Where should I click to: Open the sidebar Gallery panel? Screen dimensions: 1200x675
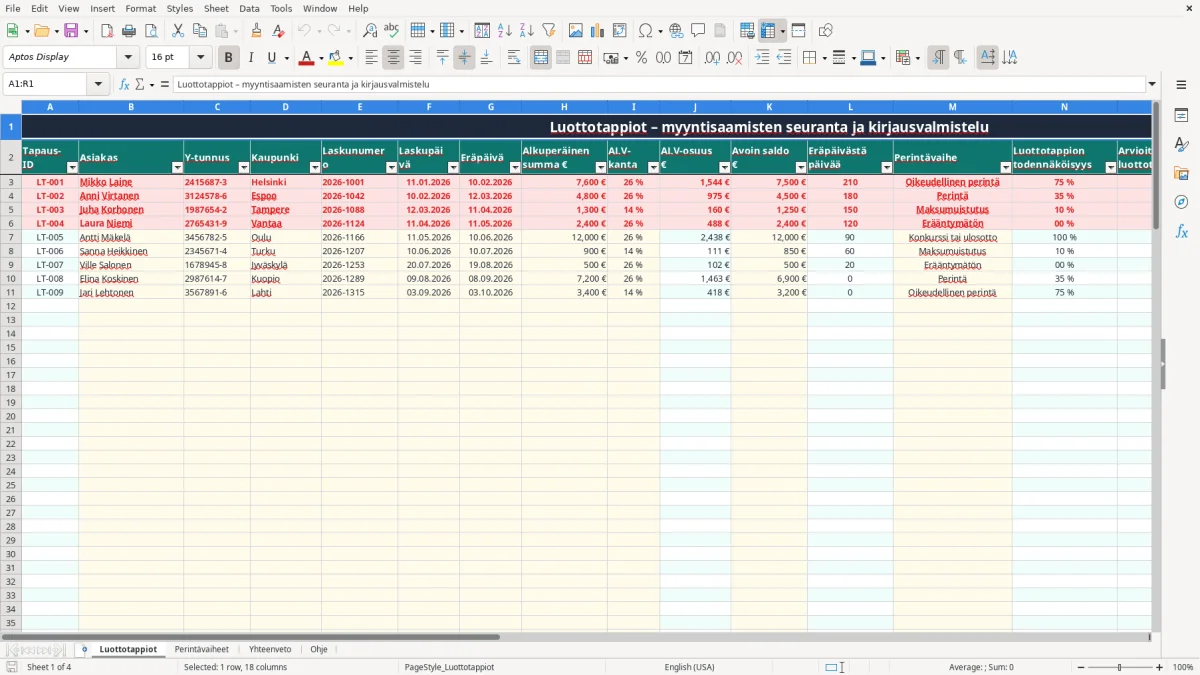[x=1181, y=174]
